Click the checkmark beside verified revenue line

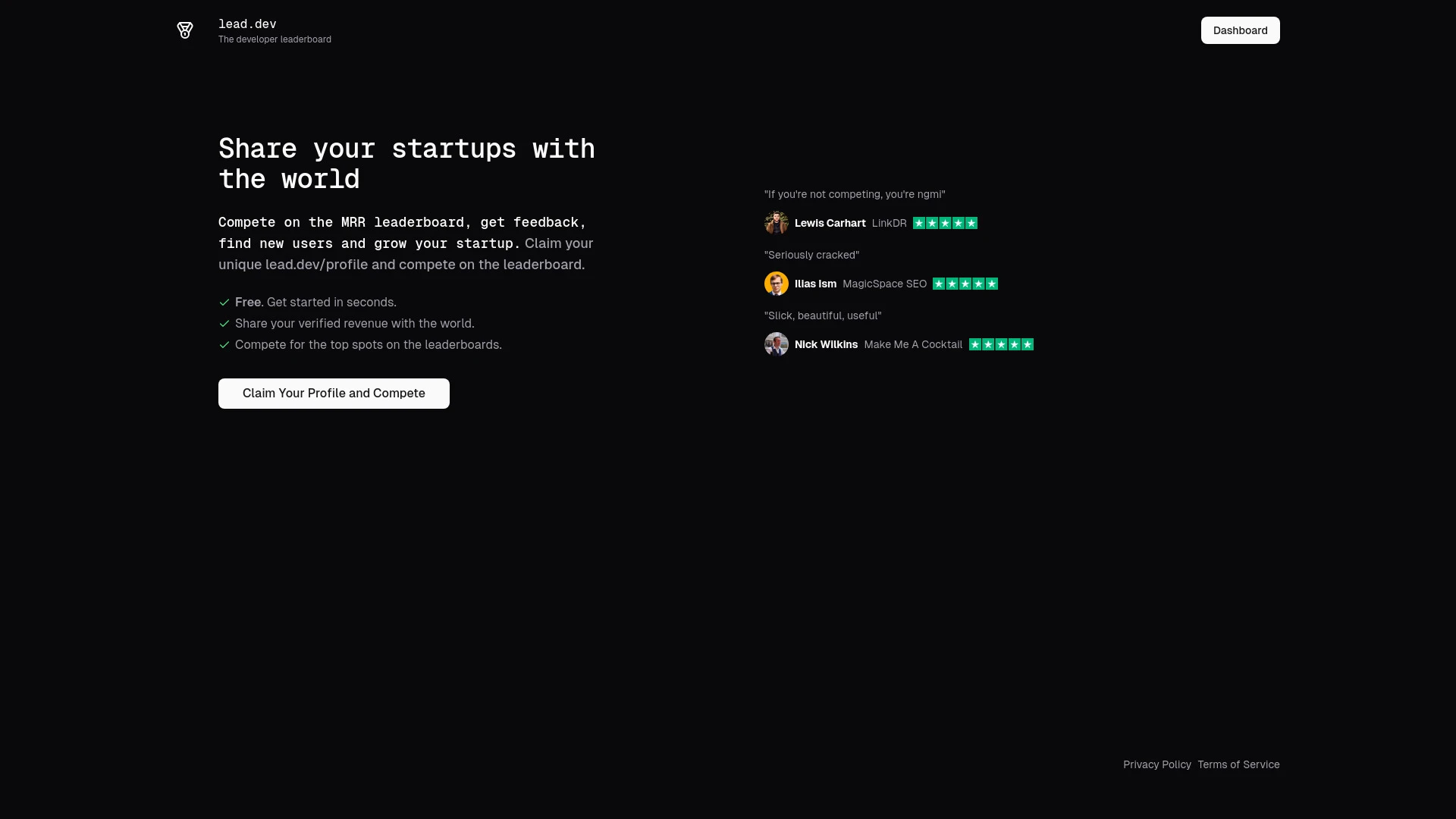click(224, 324)
